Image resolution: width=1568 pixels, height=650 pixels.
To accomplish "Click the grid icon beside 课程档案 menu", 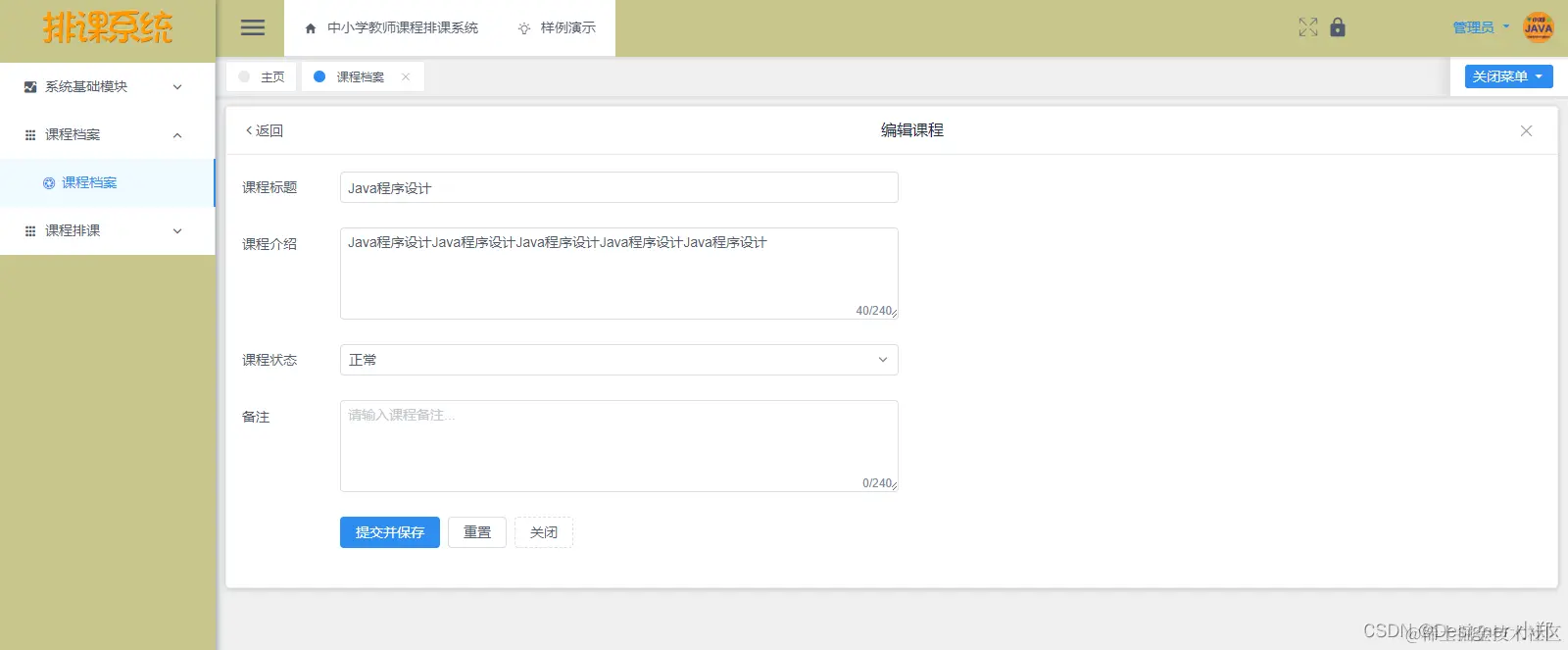I will point(30,135).
